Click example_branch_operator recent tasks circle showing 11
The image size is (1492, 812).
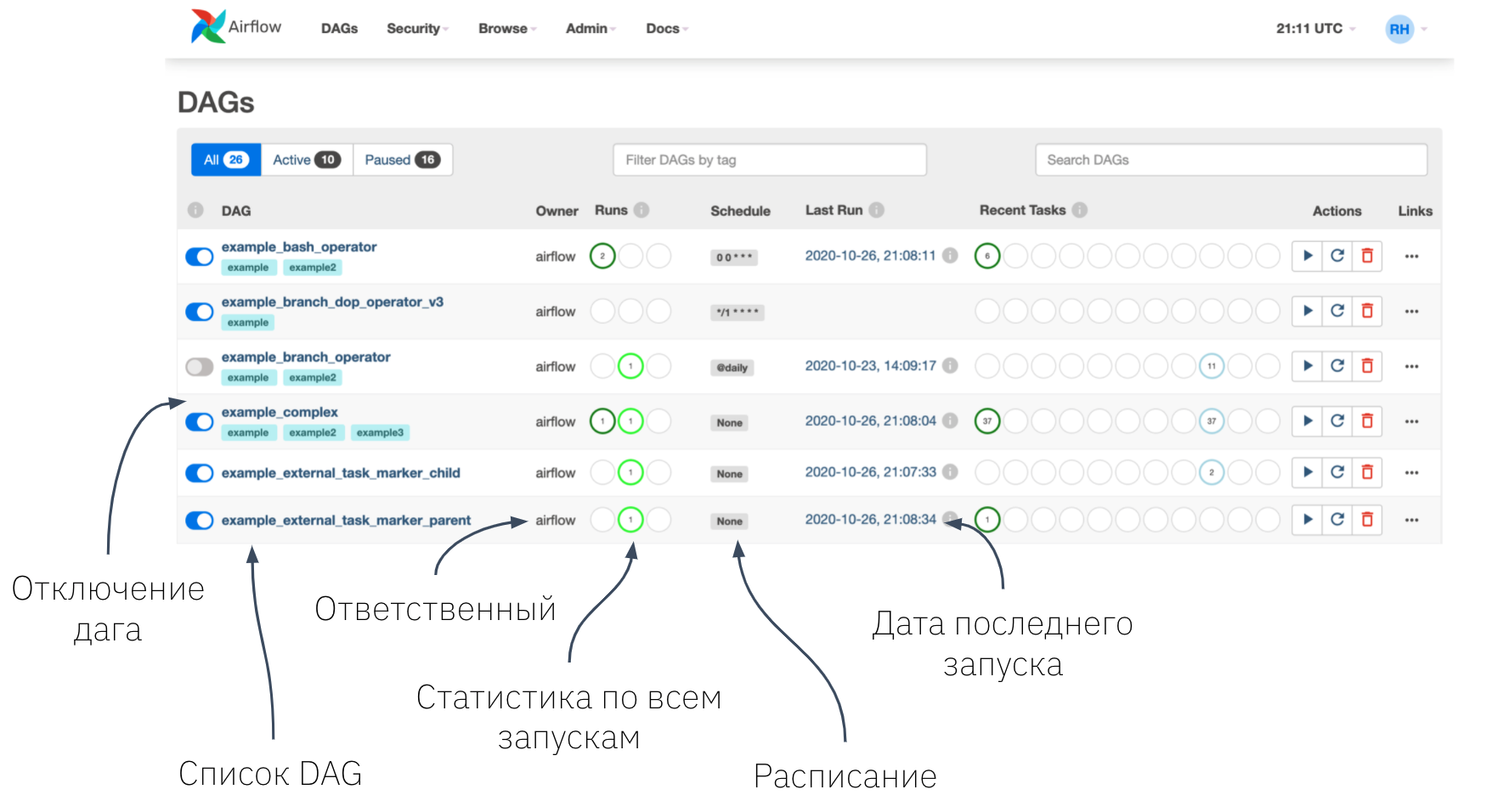tap(1212, 366)
